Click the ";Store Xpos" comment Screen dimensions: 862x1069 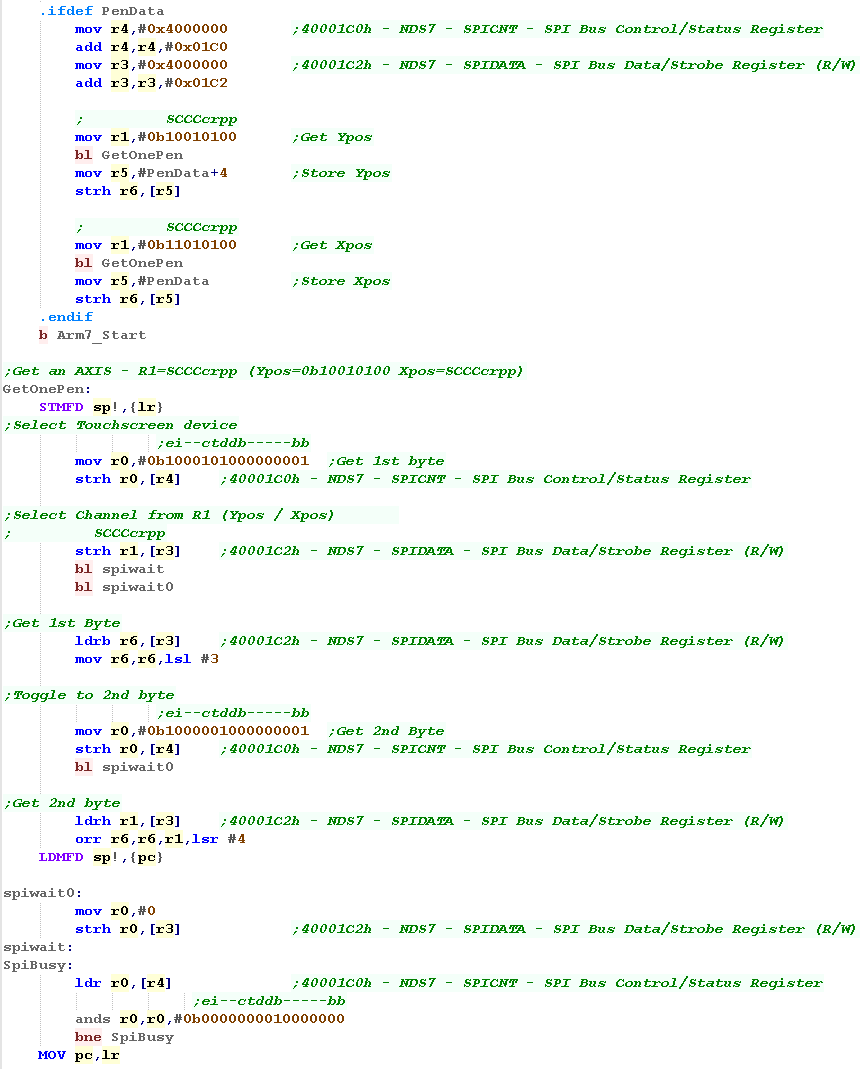(341, 281)
